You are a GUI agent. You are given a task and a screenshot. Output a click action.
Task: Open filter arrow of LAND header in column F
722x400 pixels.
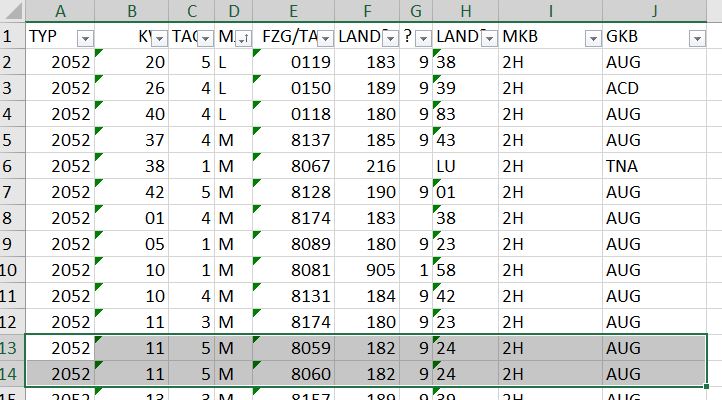tap(388, 37)
